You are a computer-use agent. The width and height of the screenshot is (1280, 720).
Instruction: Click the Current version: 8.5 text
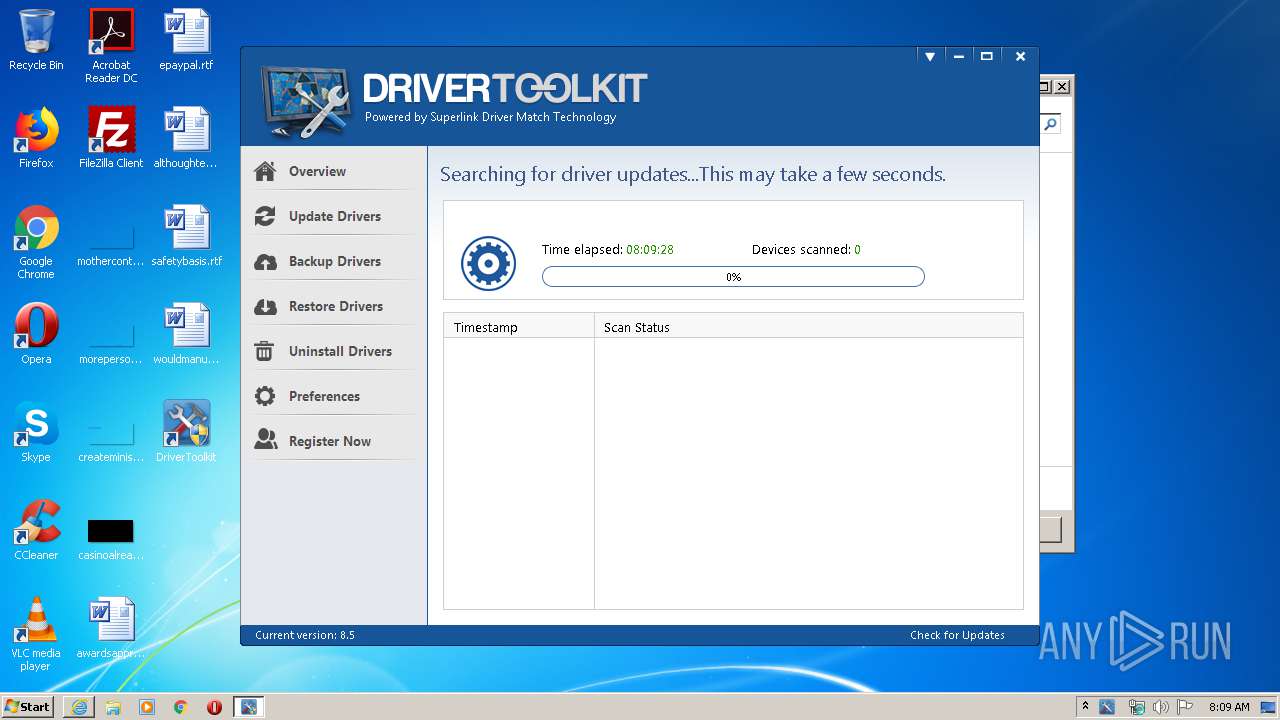coord(305,635)
